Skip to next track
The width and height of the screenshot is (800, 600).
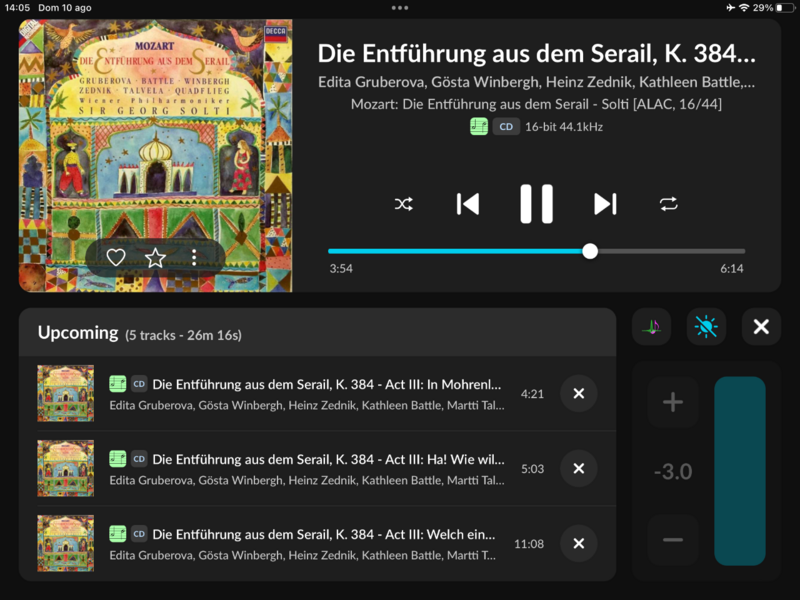tap(605, 204)
